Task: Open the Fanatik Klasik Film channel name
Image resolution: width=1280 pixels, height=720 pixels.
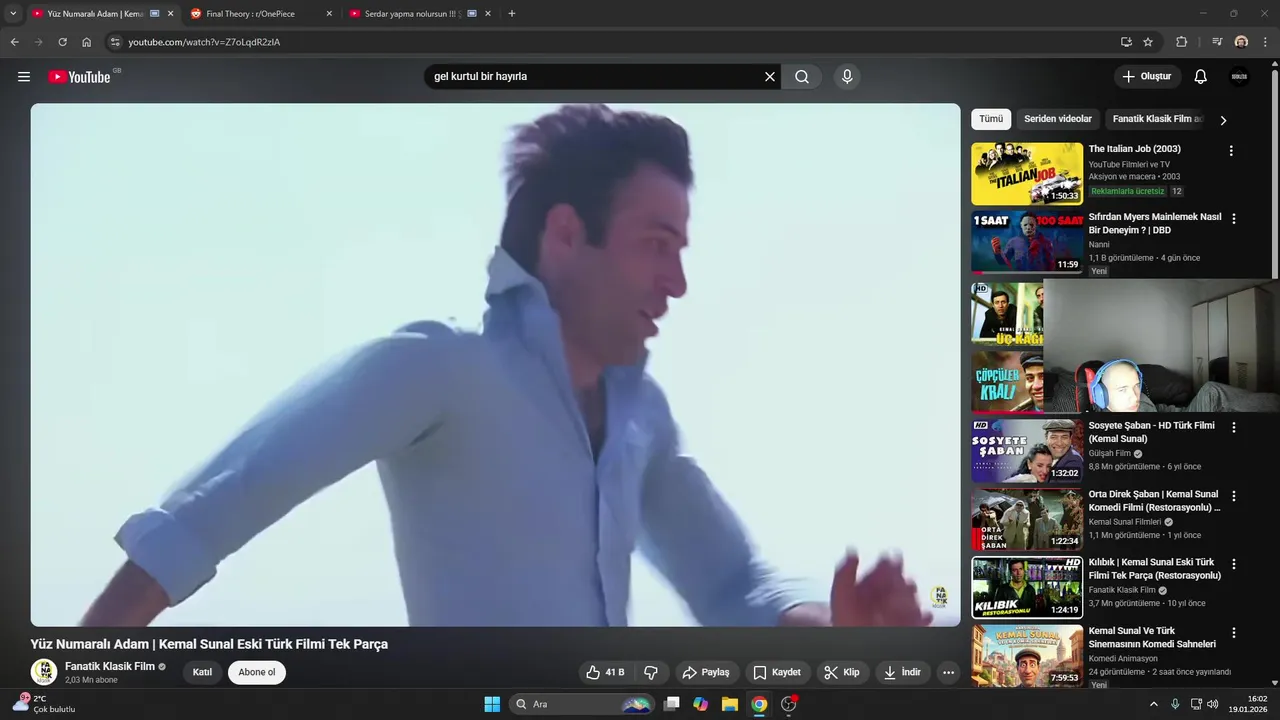Action: coord(110,666)
